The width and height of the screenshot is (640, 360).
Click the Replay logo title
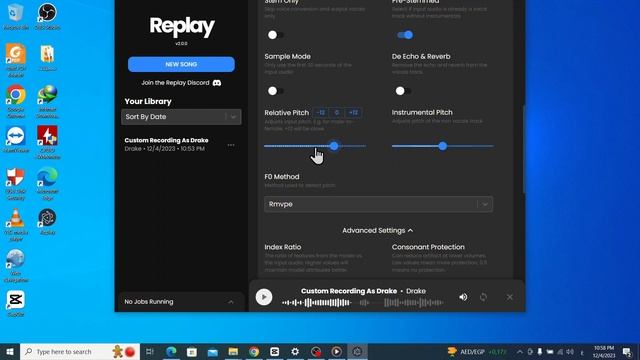(x=182, y=27)
